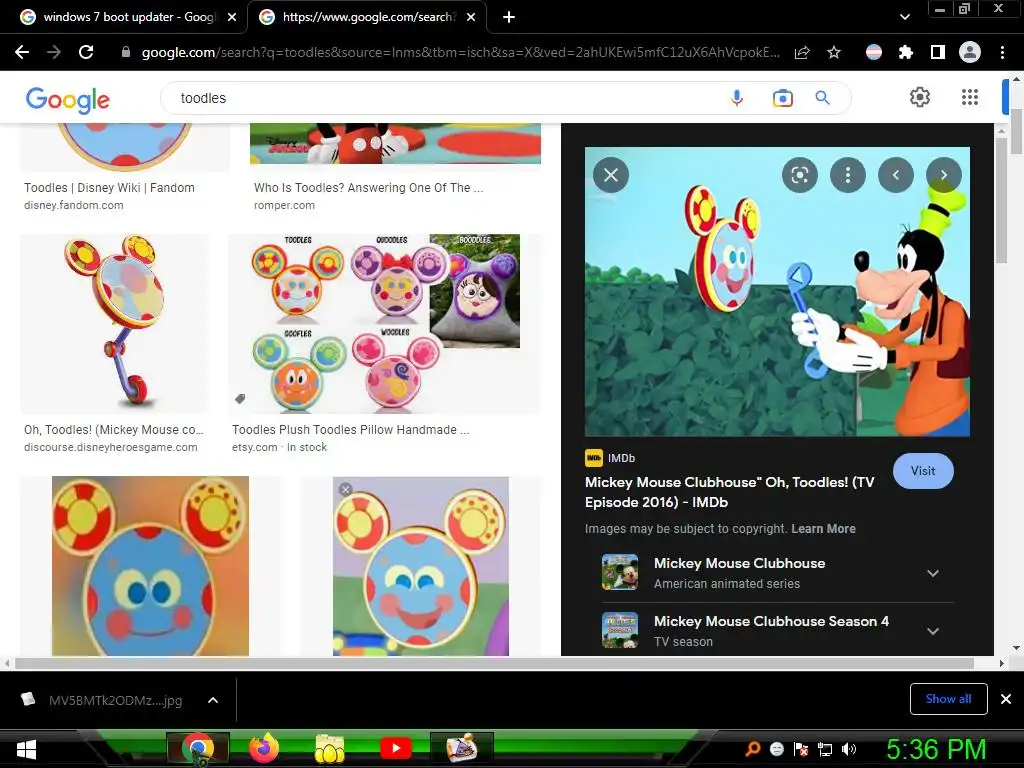Switch to the windows 7 boot updater tab
Screen dimensions: 1024x768
coord(124,17)
